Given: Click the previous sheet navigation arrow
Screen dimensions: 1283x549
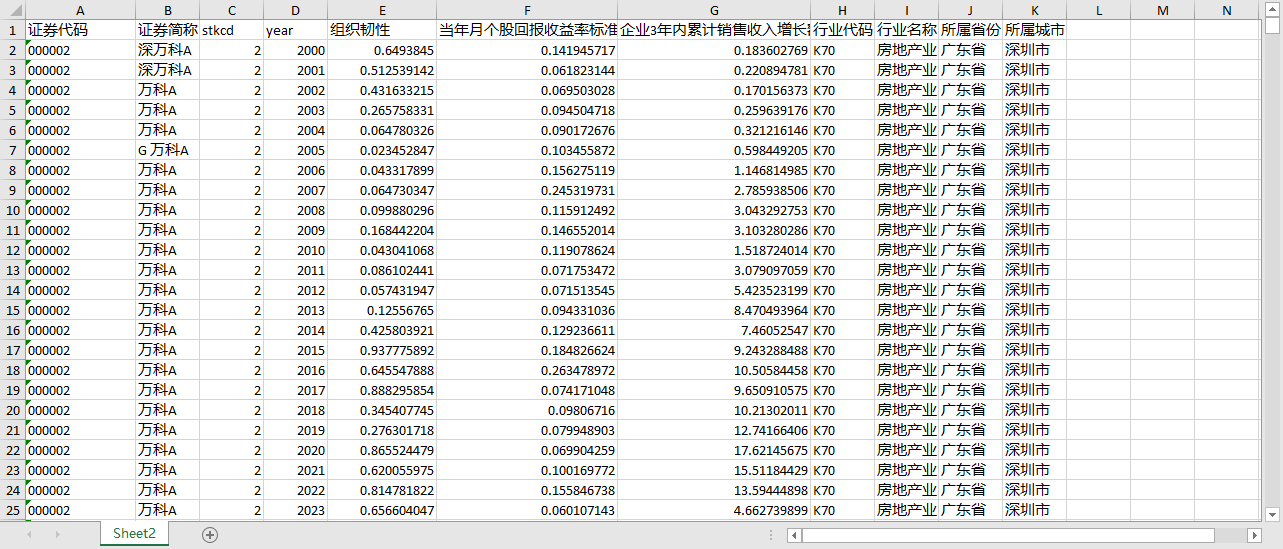Looking at the screenshot, I should [30, 535].
